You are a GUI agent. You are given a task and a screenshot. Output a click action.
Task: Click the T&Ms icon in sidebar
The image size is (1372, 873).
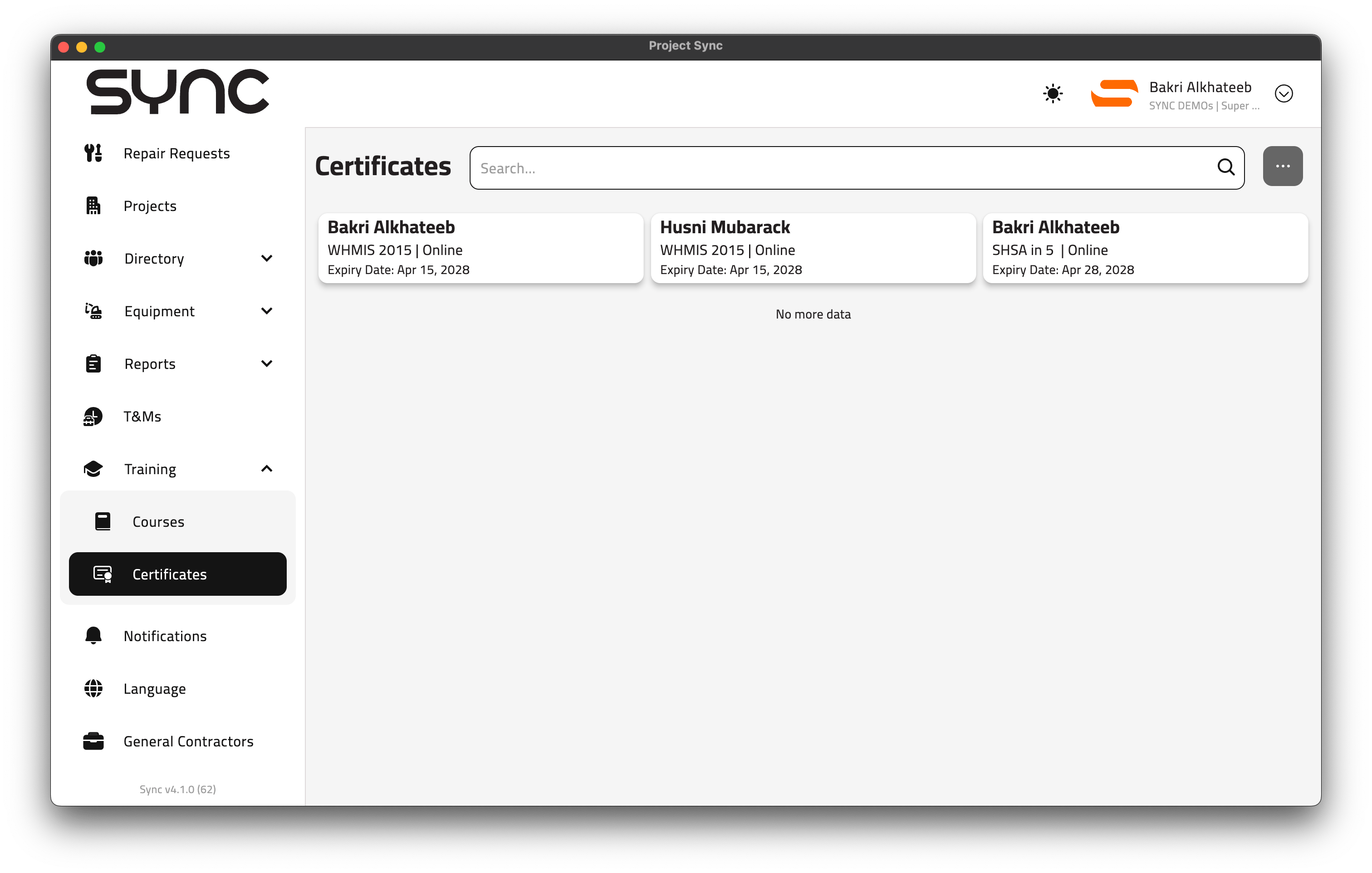tap(93, 416)
